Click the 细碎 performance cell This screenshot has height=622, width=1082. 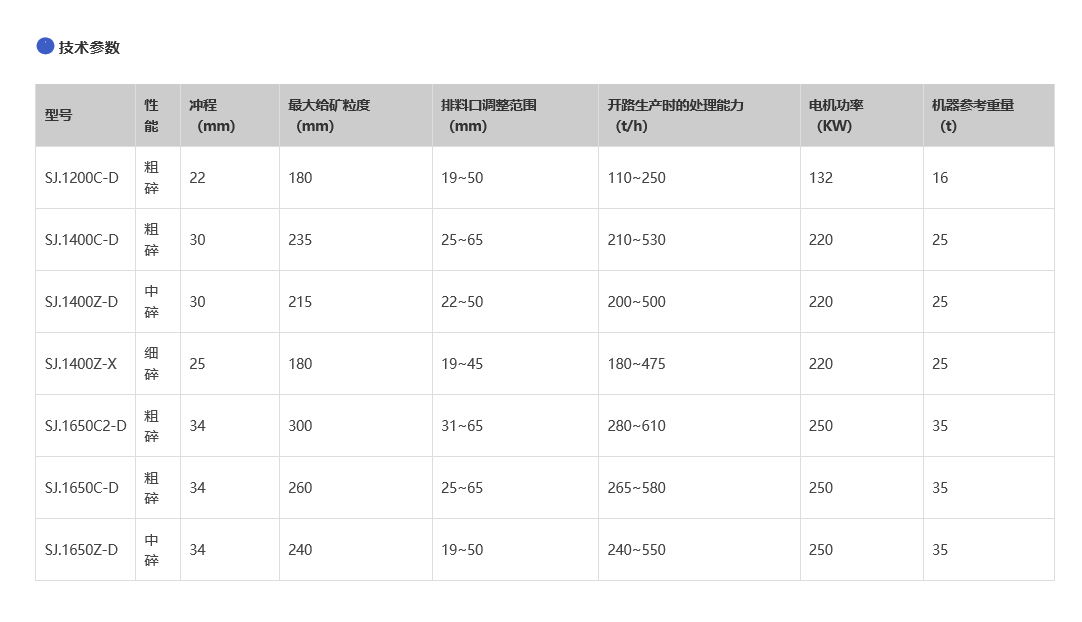click(x=151, y=364)
